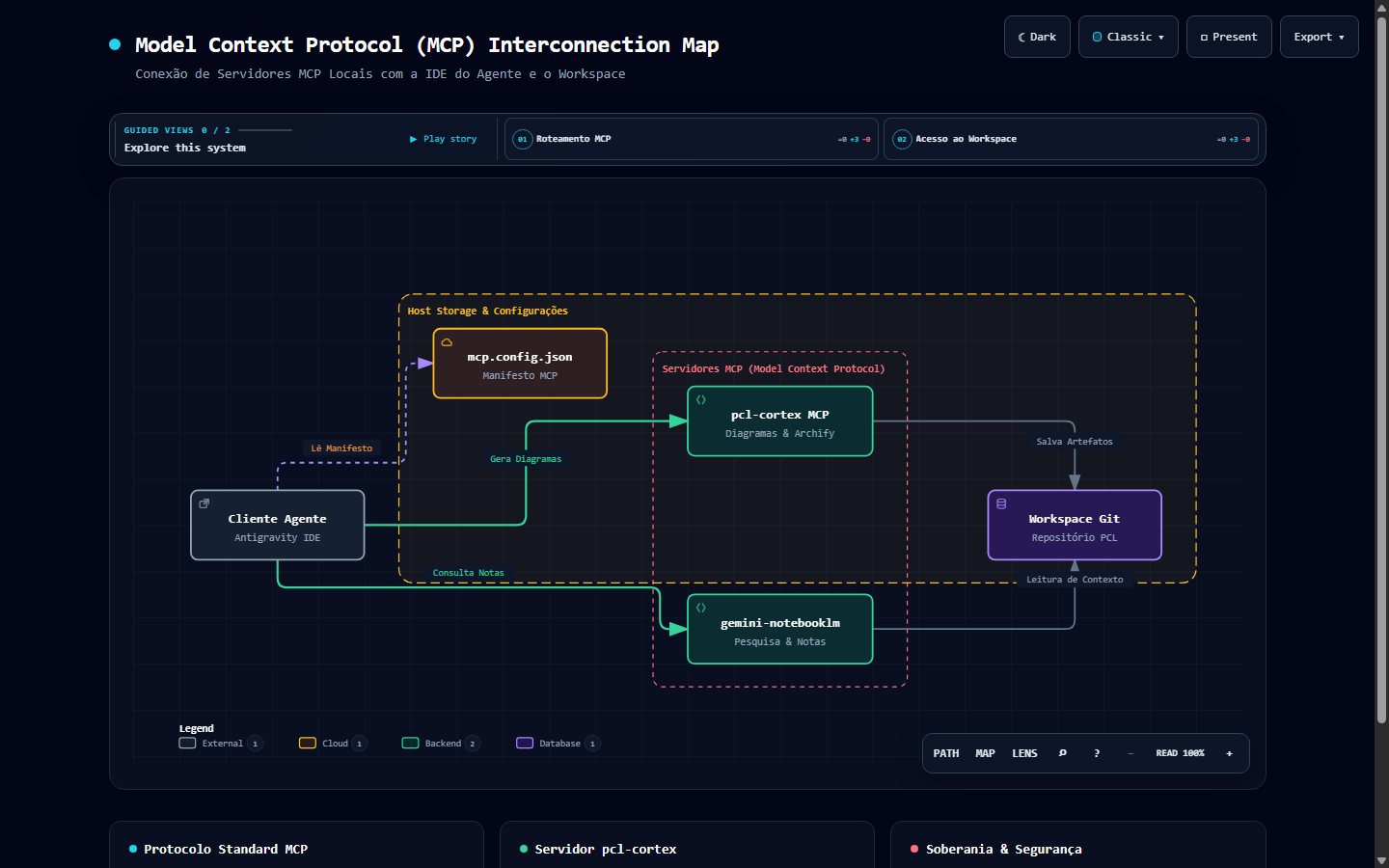1389x868 pixels.
Task: Zoom out with the minus button
Action: coord(1130,753)
